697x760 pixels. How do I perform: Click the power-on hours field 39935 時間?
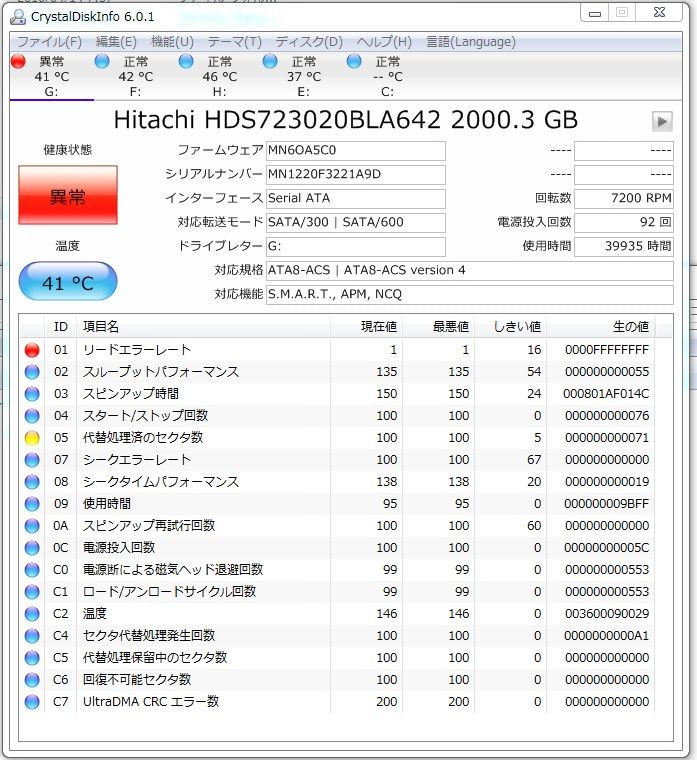[x=624, y=247]
